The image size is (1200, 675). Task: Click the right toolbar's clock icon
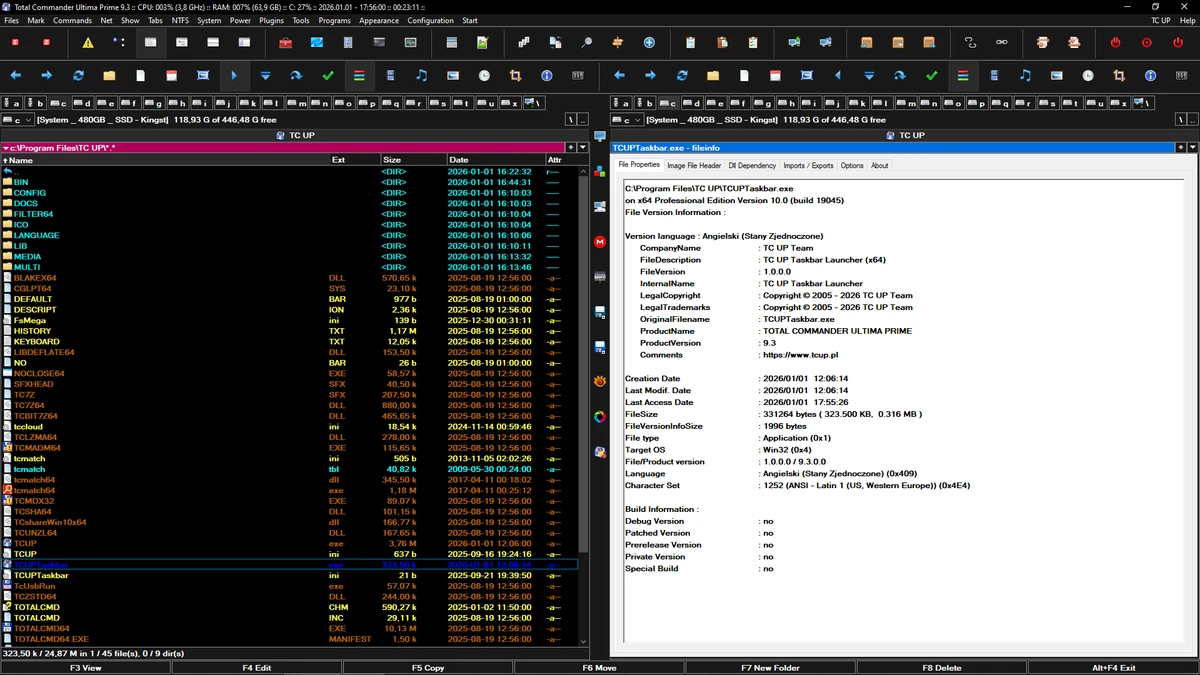pyautogui.click(x=1088, y=76)
